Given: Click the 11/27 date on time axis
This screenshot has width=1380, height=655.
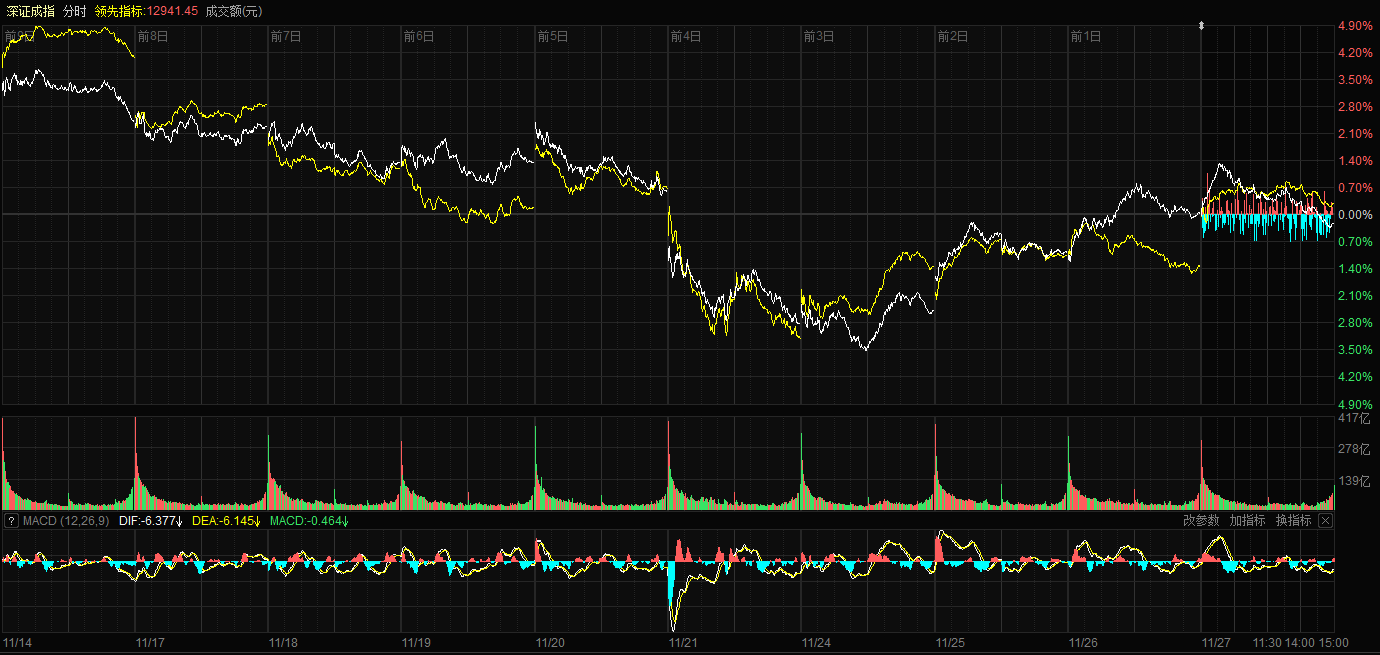Looking at the screenshot, I should coord(1216,643).
